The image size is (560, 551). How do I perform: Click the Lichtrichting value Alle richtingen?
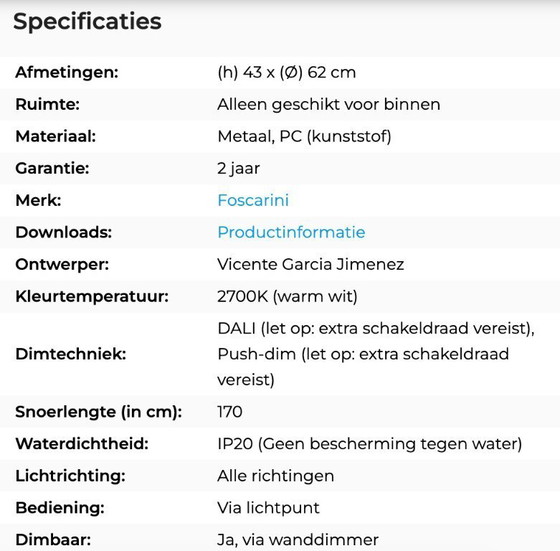point(276,476)
